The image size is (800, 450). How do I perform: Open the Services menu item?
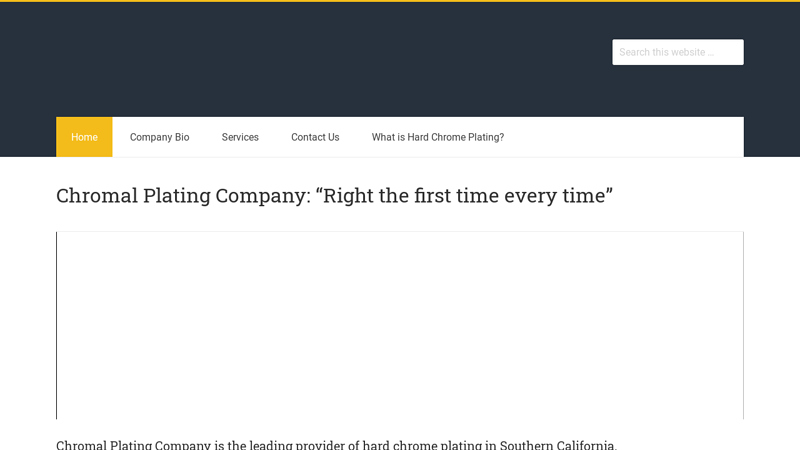tap(240, 137)
